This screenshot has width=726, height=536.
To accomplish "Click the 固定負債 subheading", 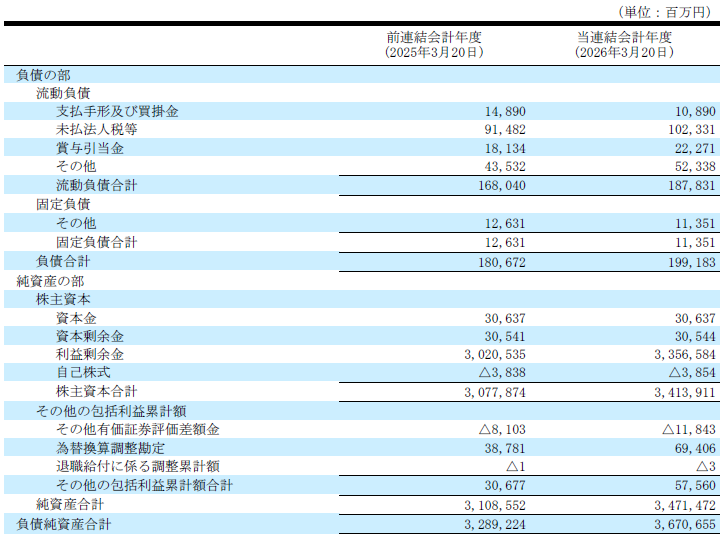I will point(63,204).
